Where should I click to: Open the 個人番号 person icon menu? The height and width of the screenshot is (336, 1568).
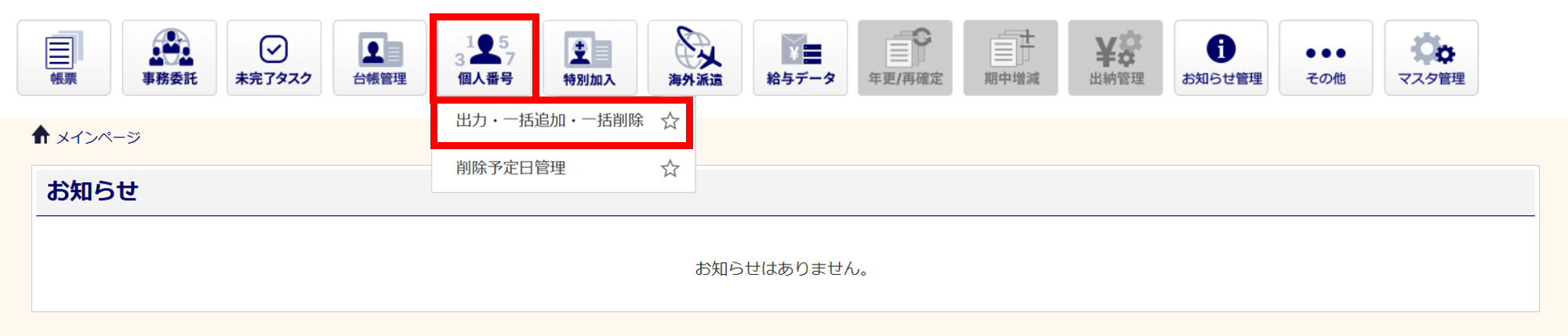pyautogui.click(x=485, y=58)
